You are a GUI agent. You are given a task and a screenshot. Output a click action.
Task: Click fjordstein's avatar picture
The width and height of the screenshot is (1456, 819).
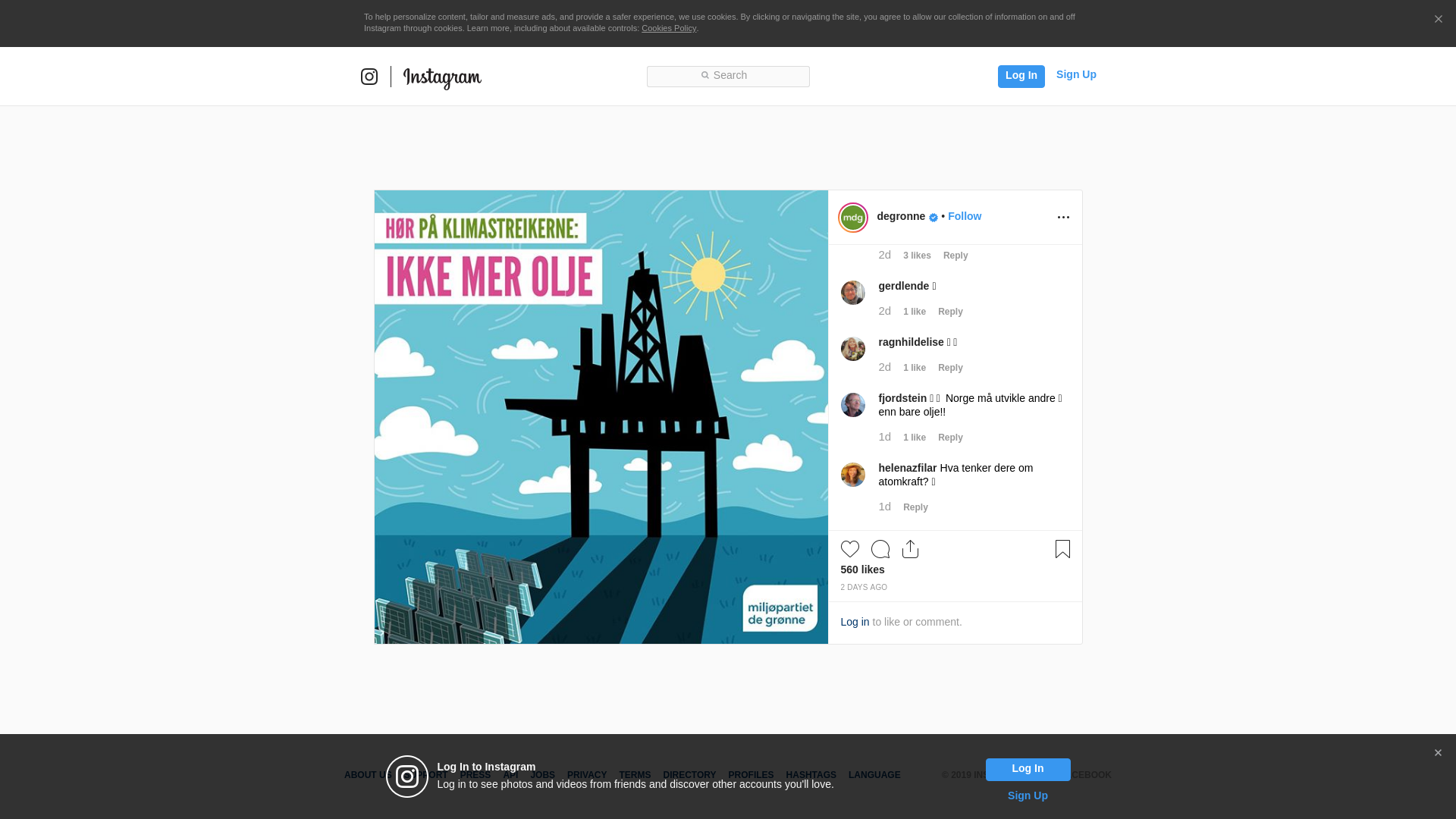[x=853, y=405]
